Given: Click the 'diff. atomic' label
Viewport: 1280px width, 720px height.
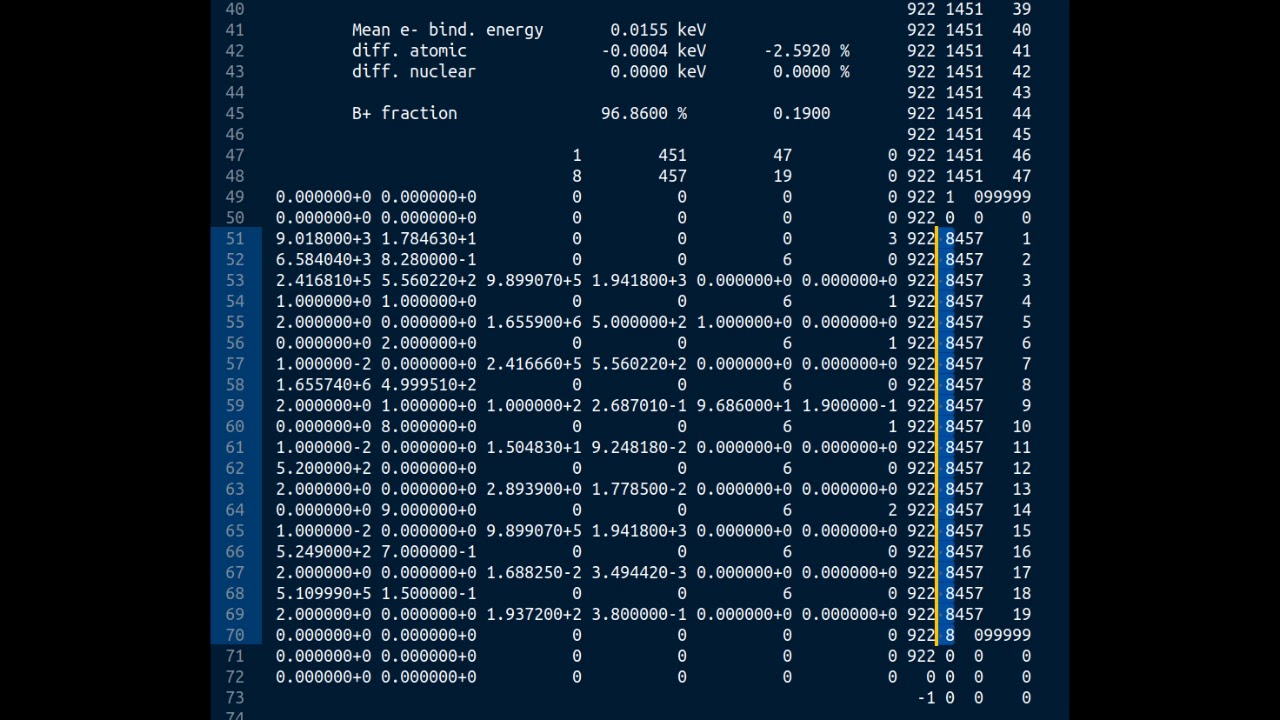Looking at the screenshot, I should [x=409, y=51].
